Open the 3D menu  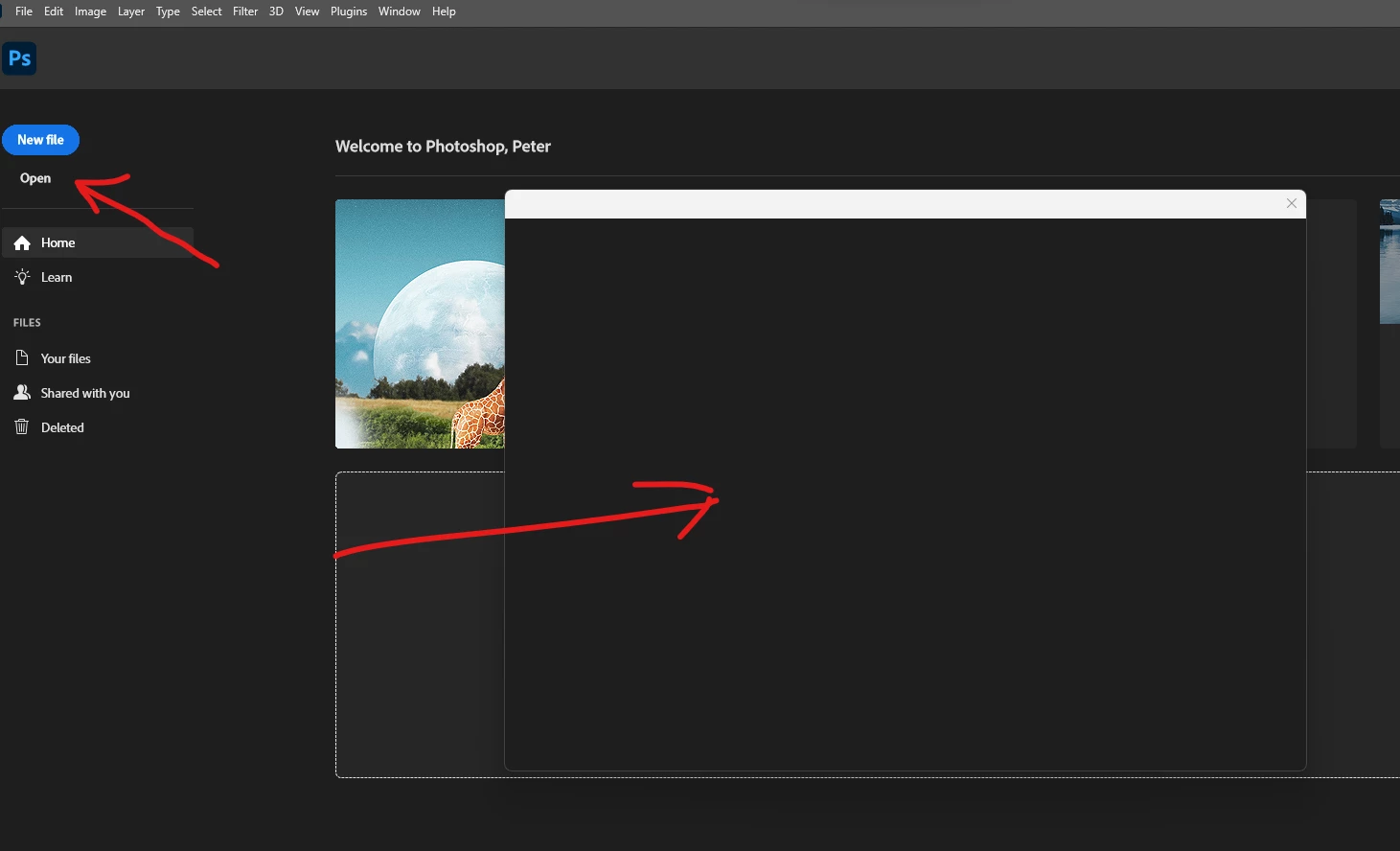tap(276, 11)
